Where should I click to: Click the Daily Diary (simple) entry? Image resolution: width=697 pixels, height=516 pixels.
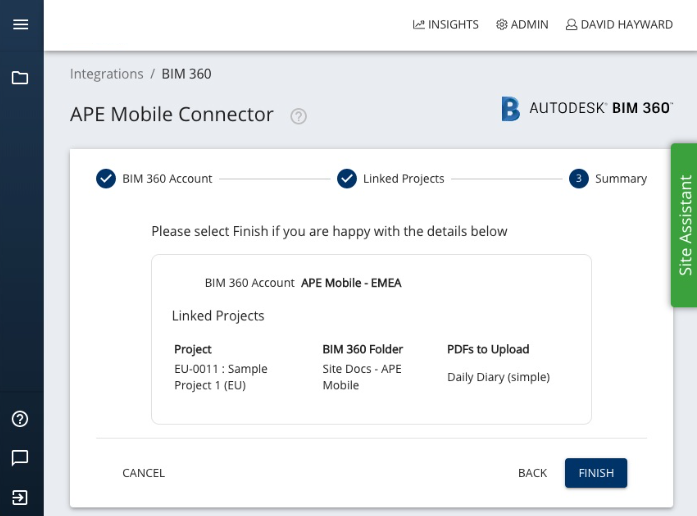498,377
